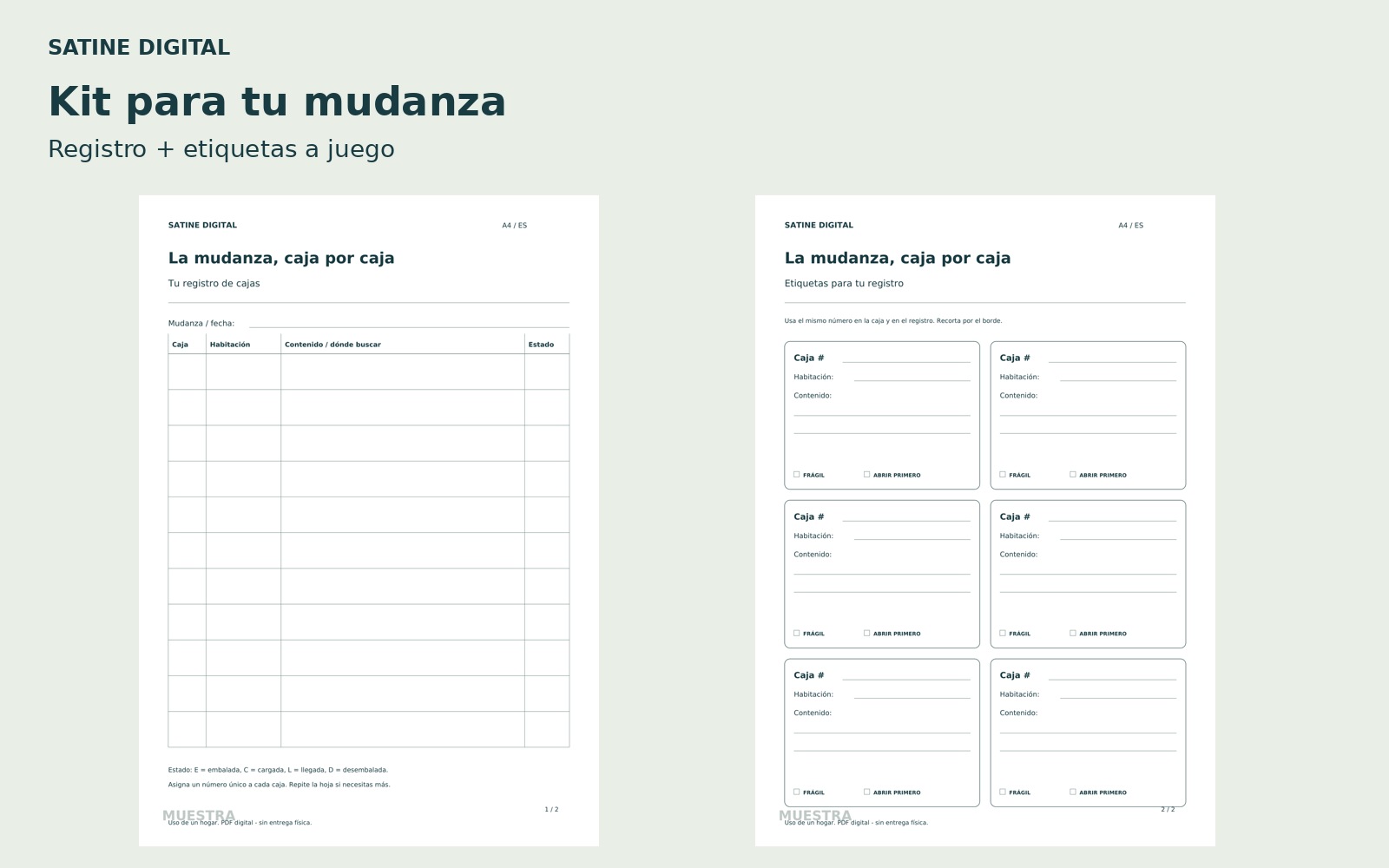Click the '1 / 2' page number
The height and width of the screenshot is (868, 1389).
point(551,810)
